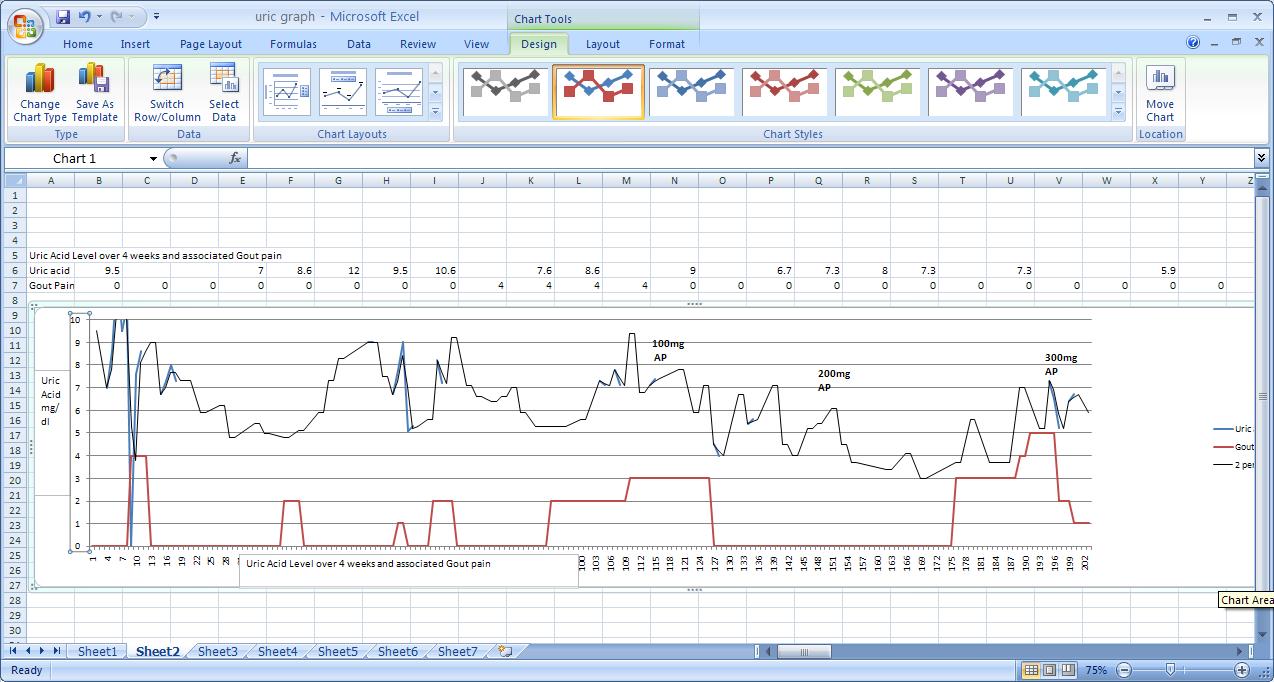Zoom out with minus button
The image size is (1274, 682).
1124,670
